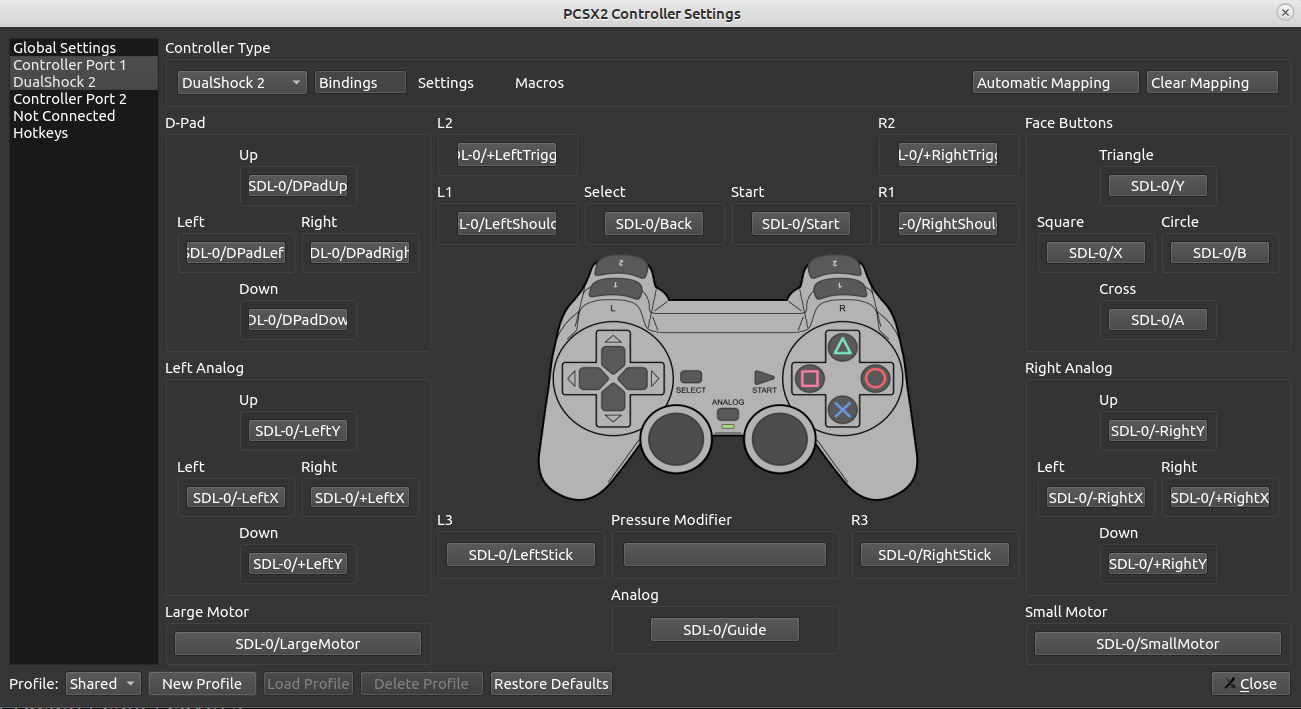Image resolution: width=1301 pixels, height=709 pixels.
Task: Click the right analog stick on controller image
Action: click(x=780, y=438)
